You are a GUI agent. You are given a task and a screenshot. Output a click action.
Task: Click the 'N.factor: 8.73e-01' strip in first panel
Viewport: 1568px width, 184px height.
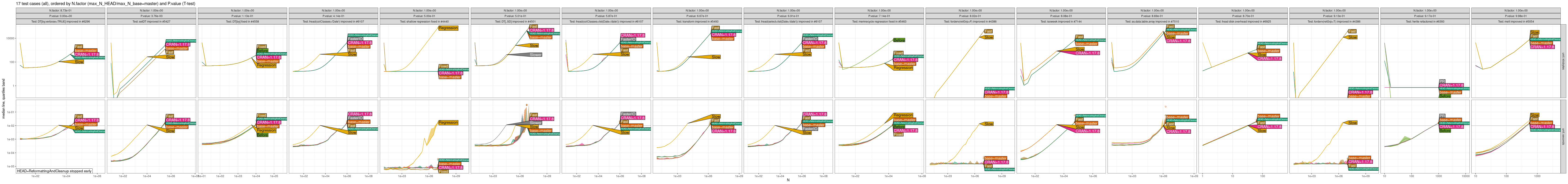(x=61, y=10)
